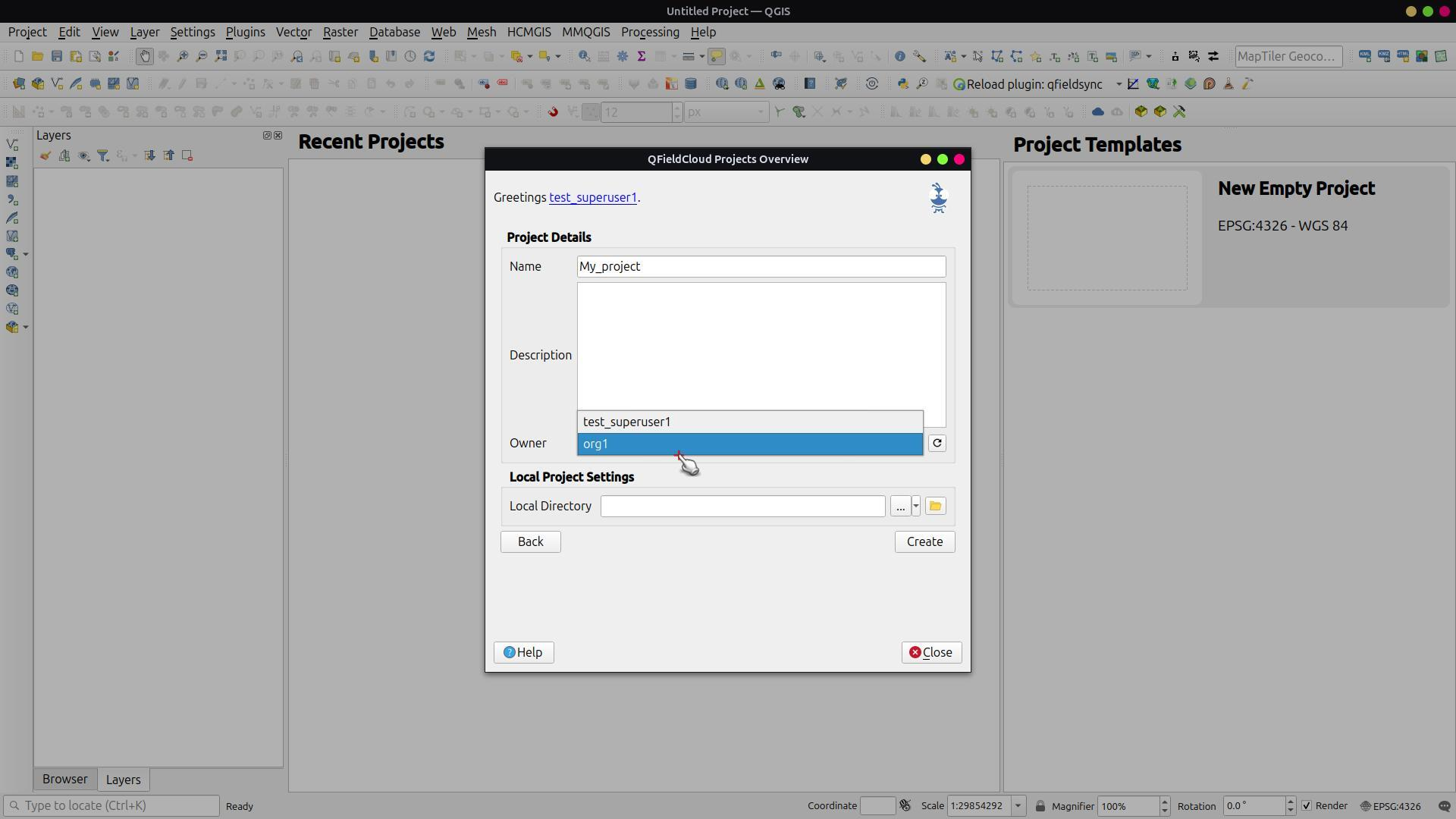The height and width of the screenshot is (819, 1456).
Task: Click the Sigma statistical summary icon
Action: 642,56
